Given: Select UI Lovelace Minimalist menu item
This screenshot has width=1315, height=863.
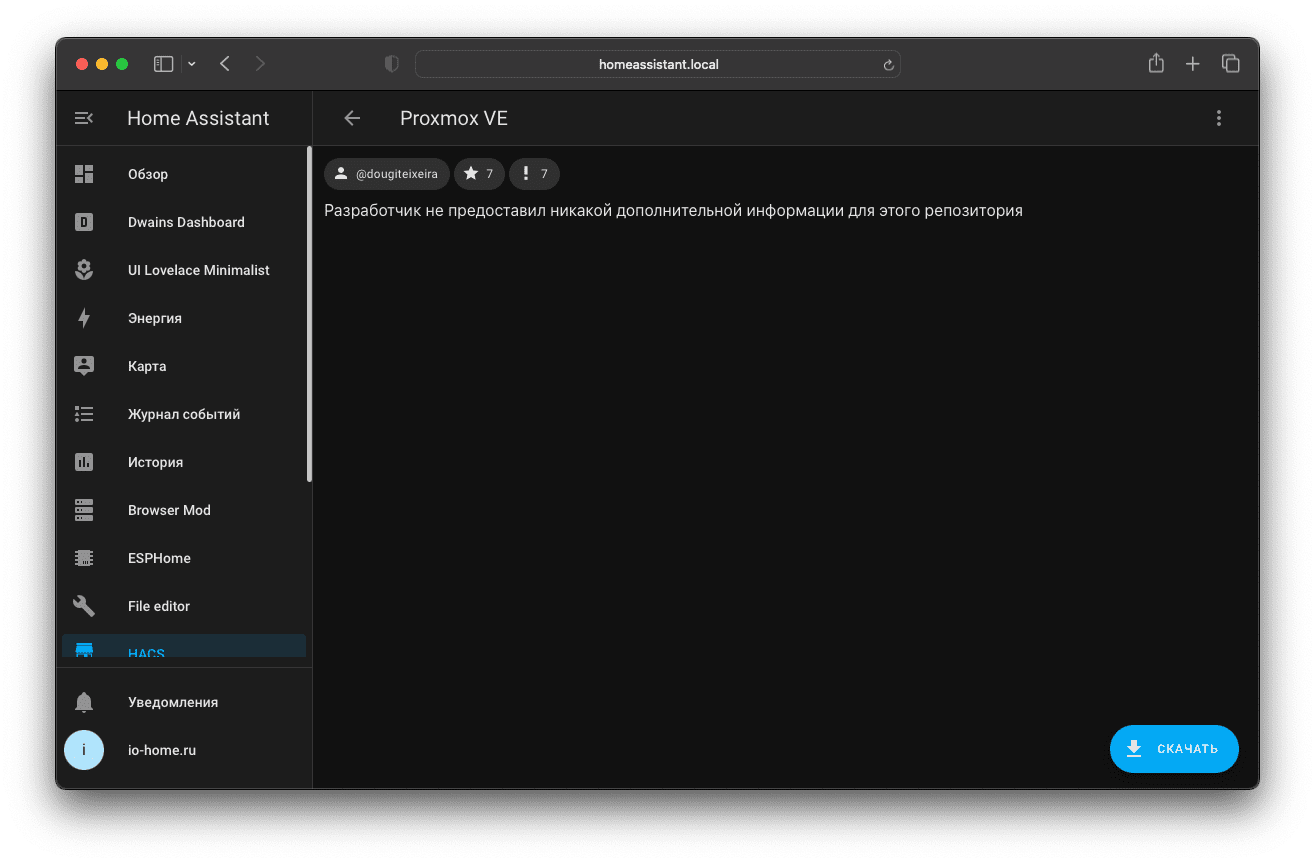Looking at the screenshot, I should (x=198, y=270).
